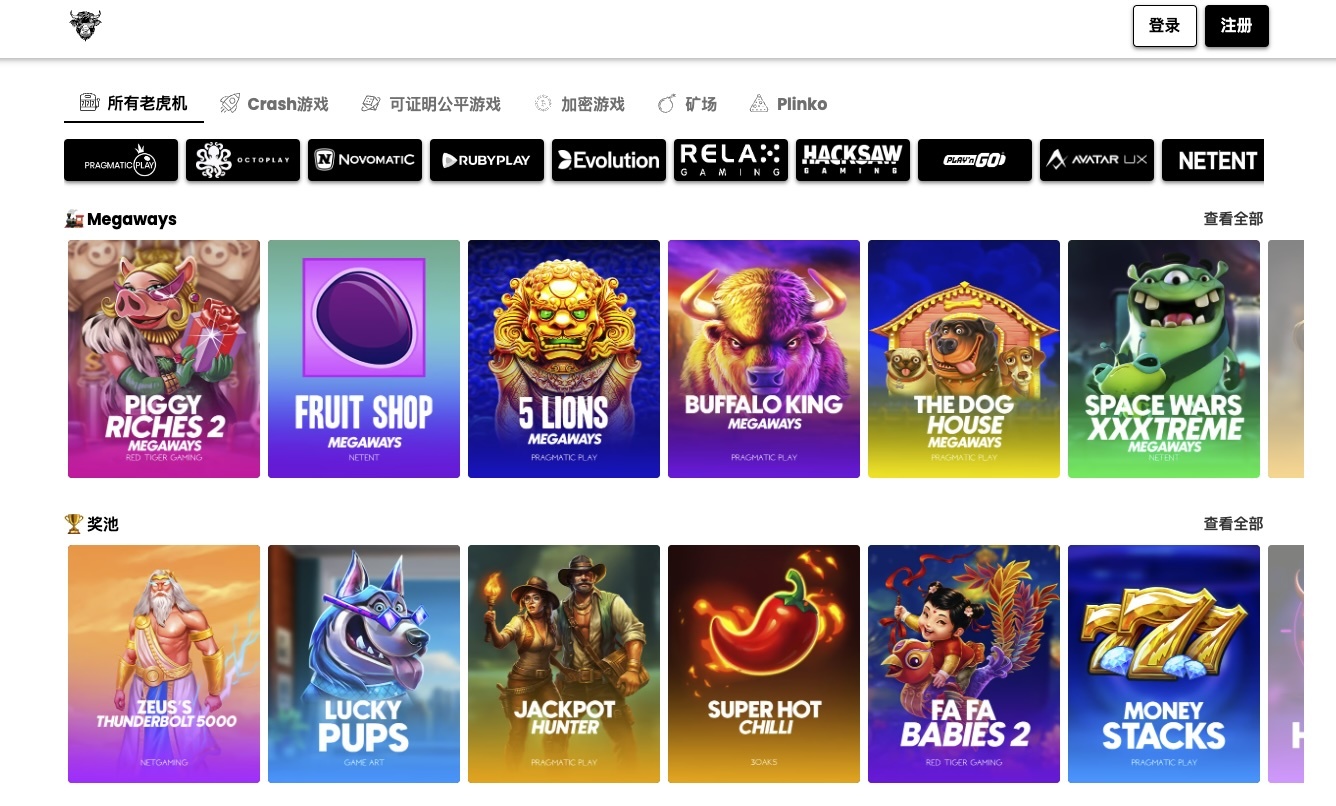The image size is (1336, 806).
Task: Select the Evolution provider logo
Action: tap(609, 160)
